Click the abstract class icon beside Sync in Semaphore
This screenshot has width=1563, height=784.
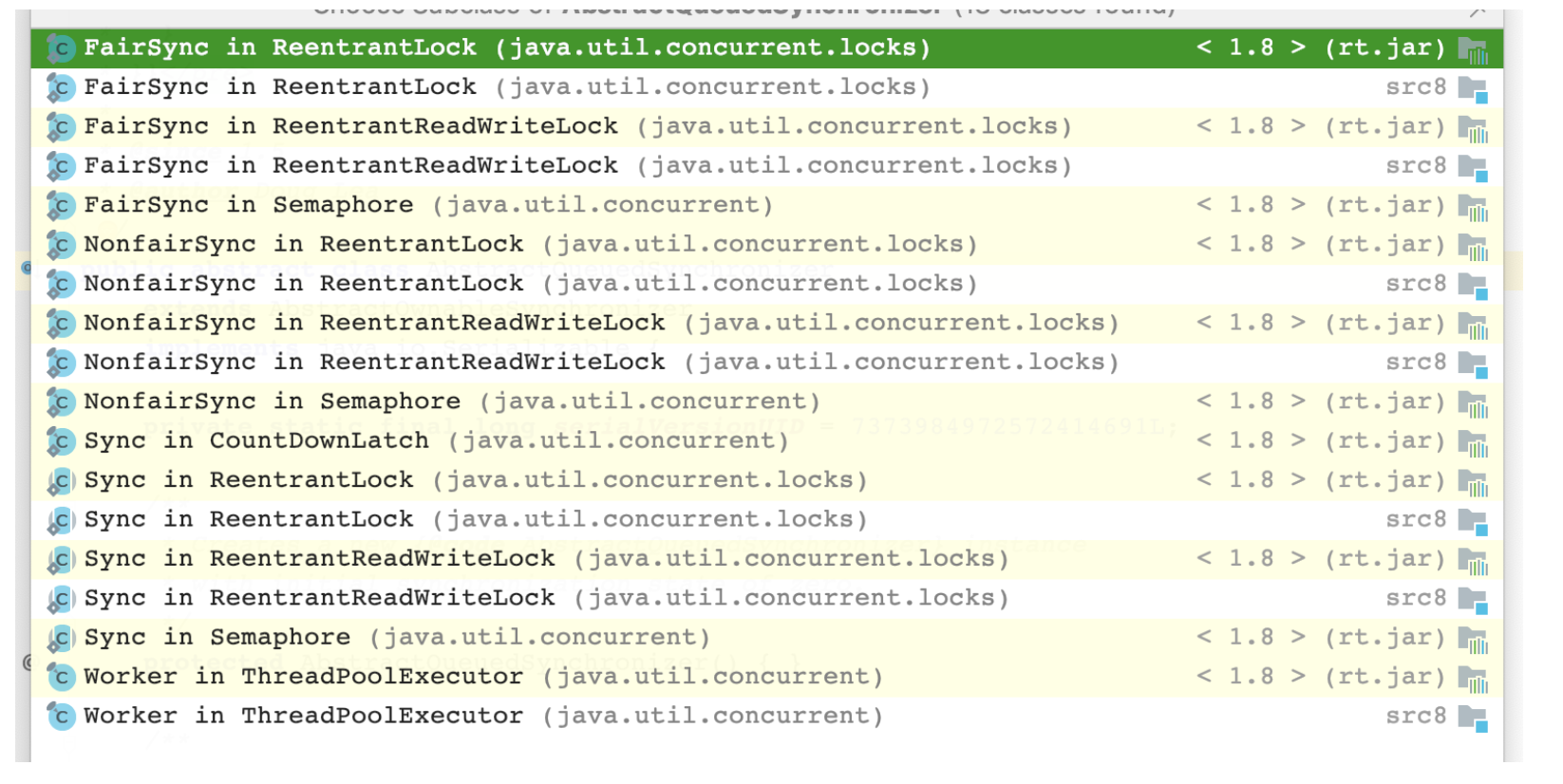pos(61,638)
